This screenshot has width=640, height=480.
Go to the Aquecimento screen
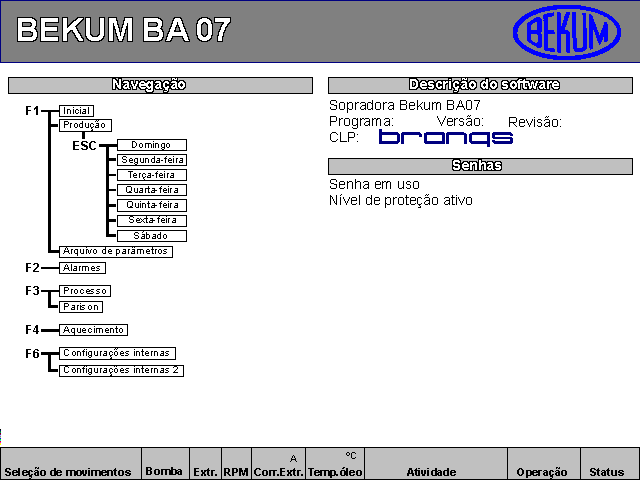93,330
